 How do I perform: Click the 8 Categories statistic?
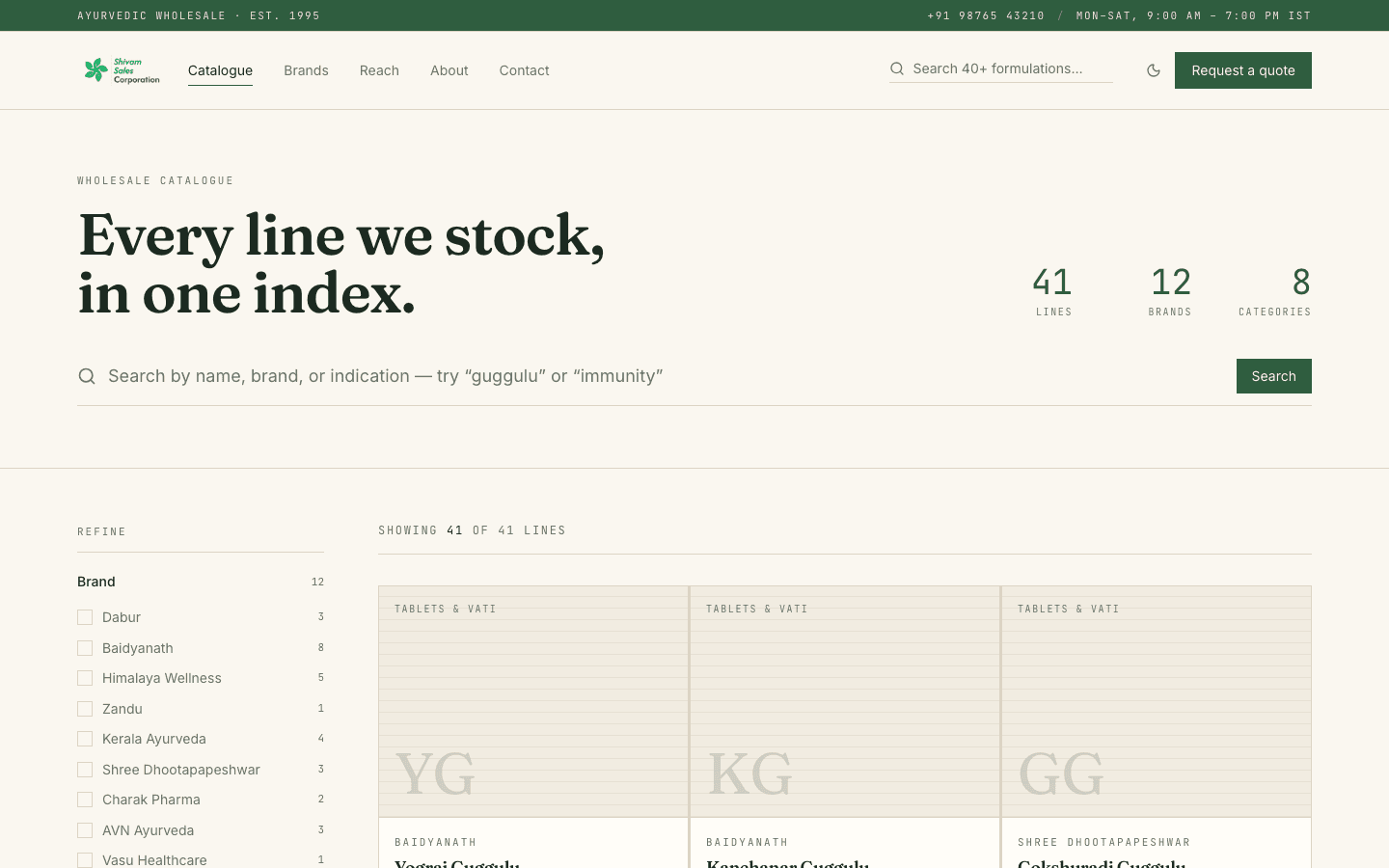pyautogui.click(x=1275, y=291)
